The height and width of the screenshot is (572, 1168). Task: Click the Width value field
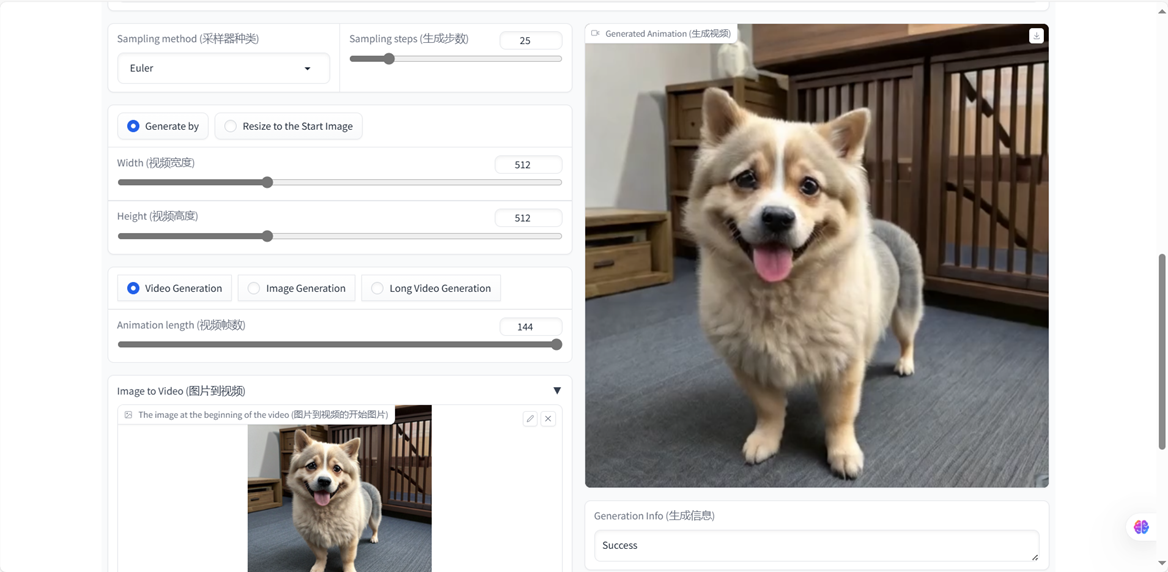(x=528, y=165)
